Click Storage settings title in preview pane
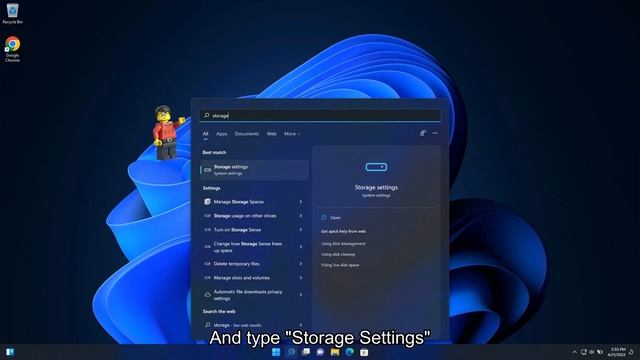The image size is (640, 360). pyautogui.click(x=376, y=187)
